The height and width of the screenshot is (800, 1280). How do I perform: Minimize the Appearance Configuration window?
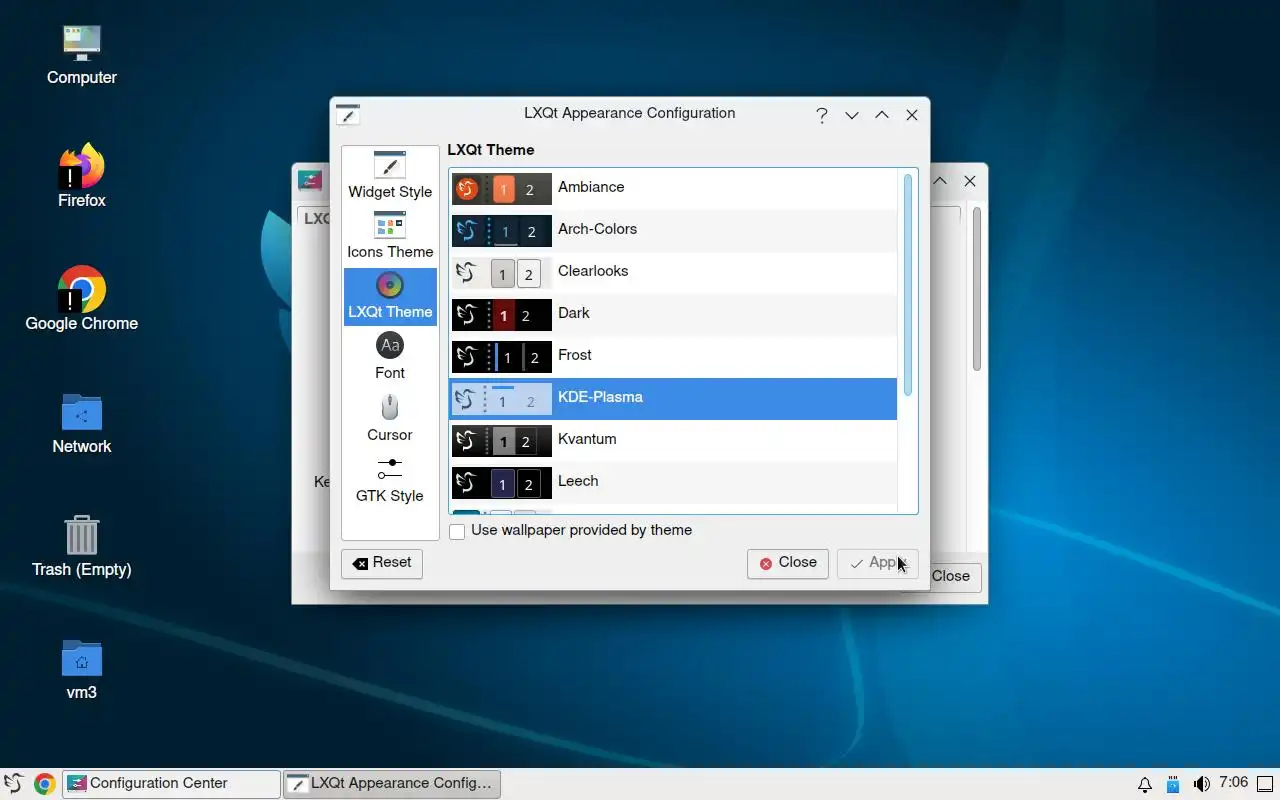tap(852, 115)
